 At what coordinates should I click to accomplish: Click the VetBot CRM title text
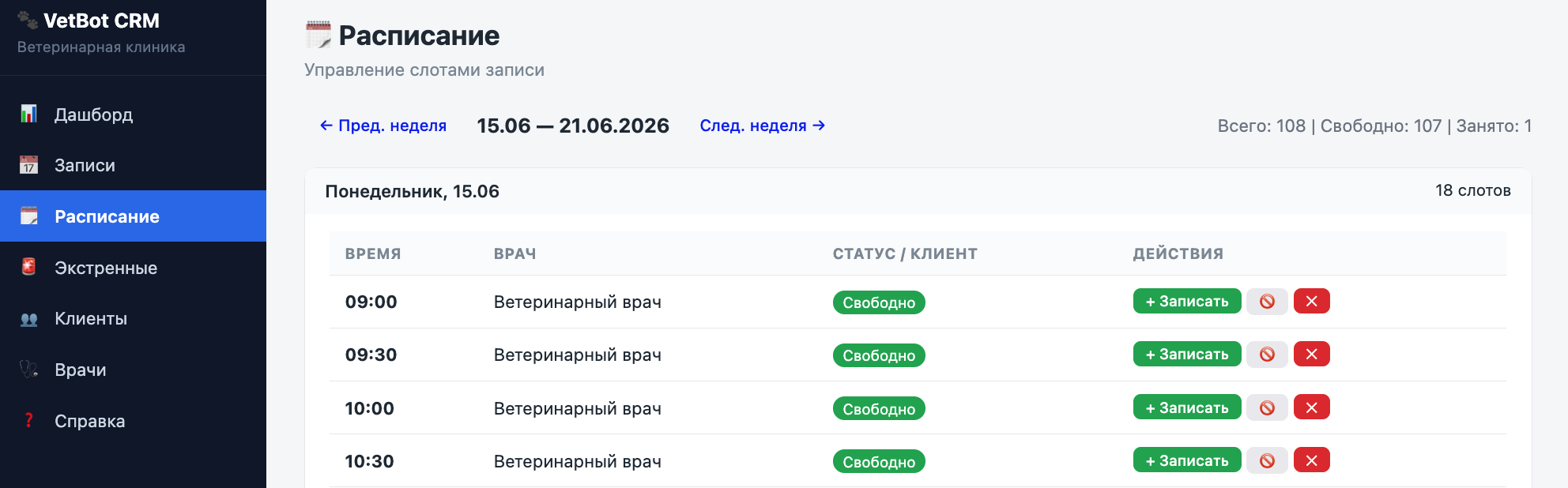(101, 21)
